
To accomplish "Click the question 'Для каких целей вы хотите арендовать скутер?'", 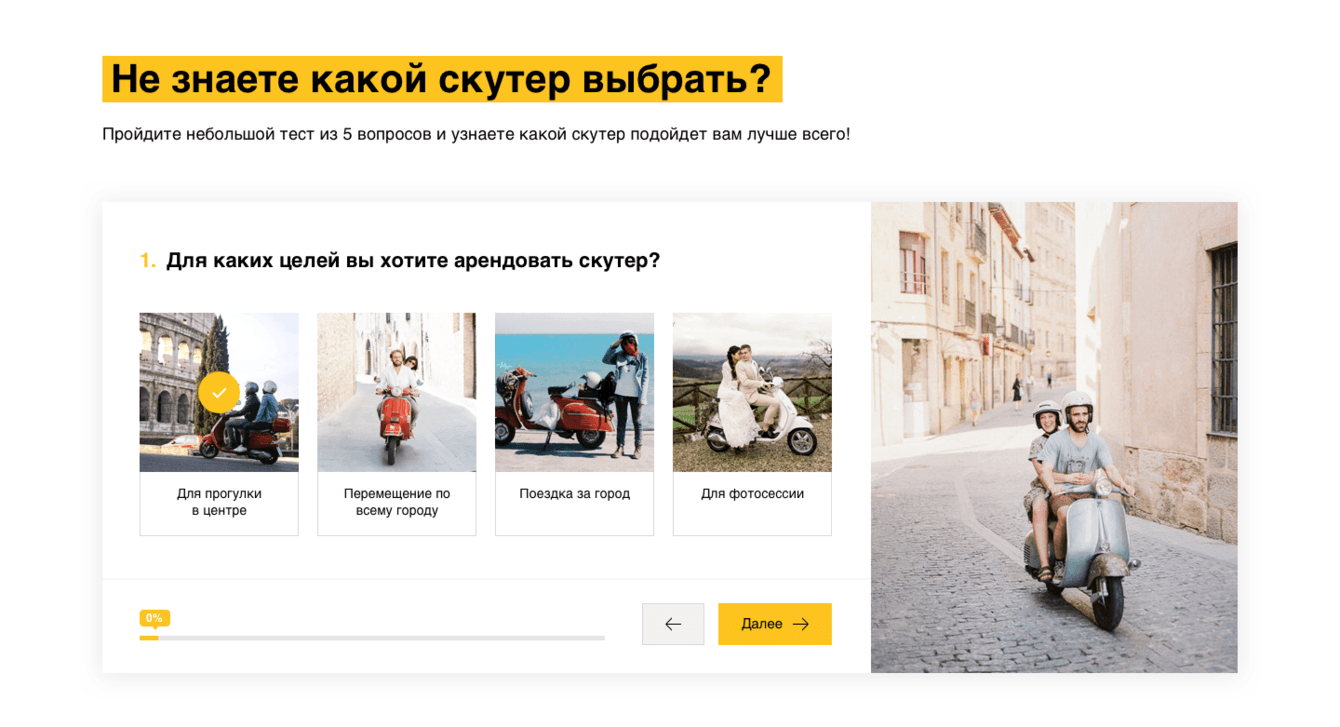I will (413, 260).
